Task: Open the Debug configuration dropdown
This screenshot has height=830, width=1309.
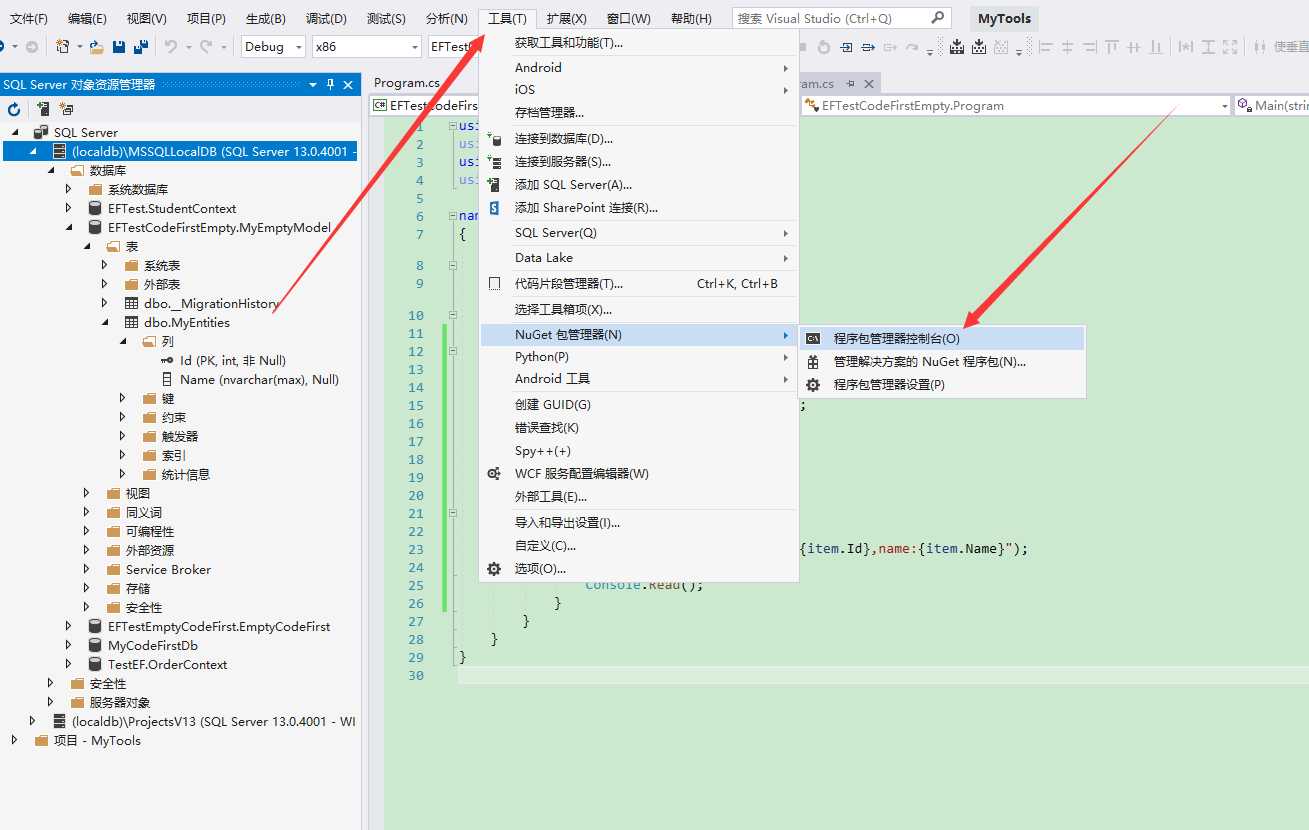Action: 298,47
